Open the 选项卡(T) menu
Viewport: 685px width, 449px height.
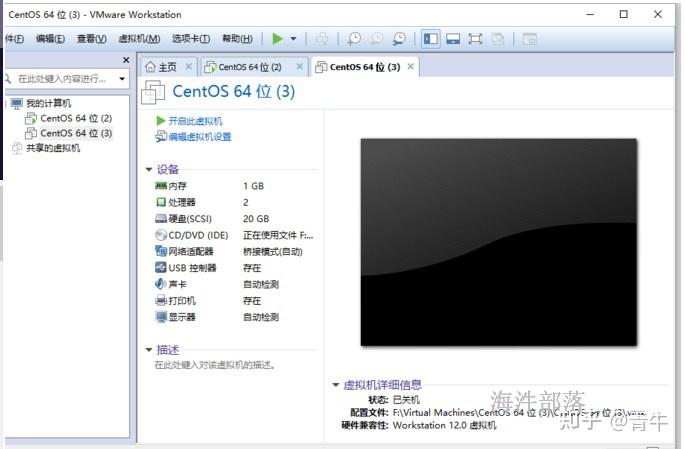click(x=191, y=39)
